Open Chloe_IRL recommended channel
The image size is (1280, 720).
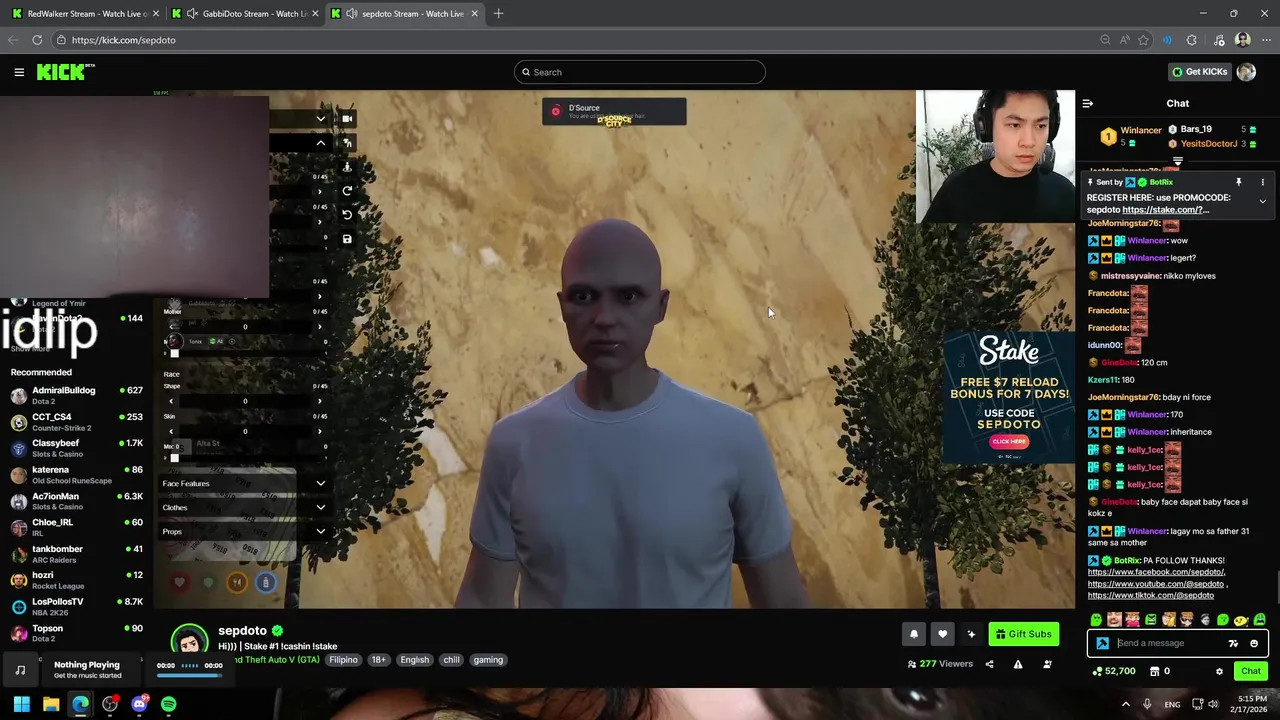tap(77, 527)
